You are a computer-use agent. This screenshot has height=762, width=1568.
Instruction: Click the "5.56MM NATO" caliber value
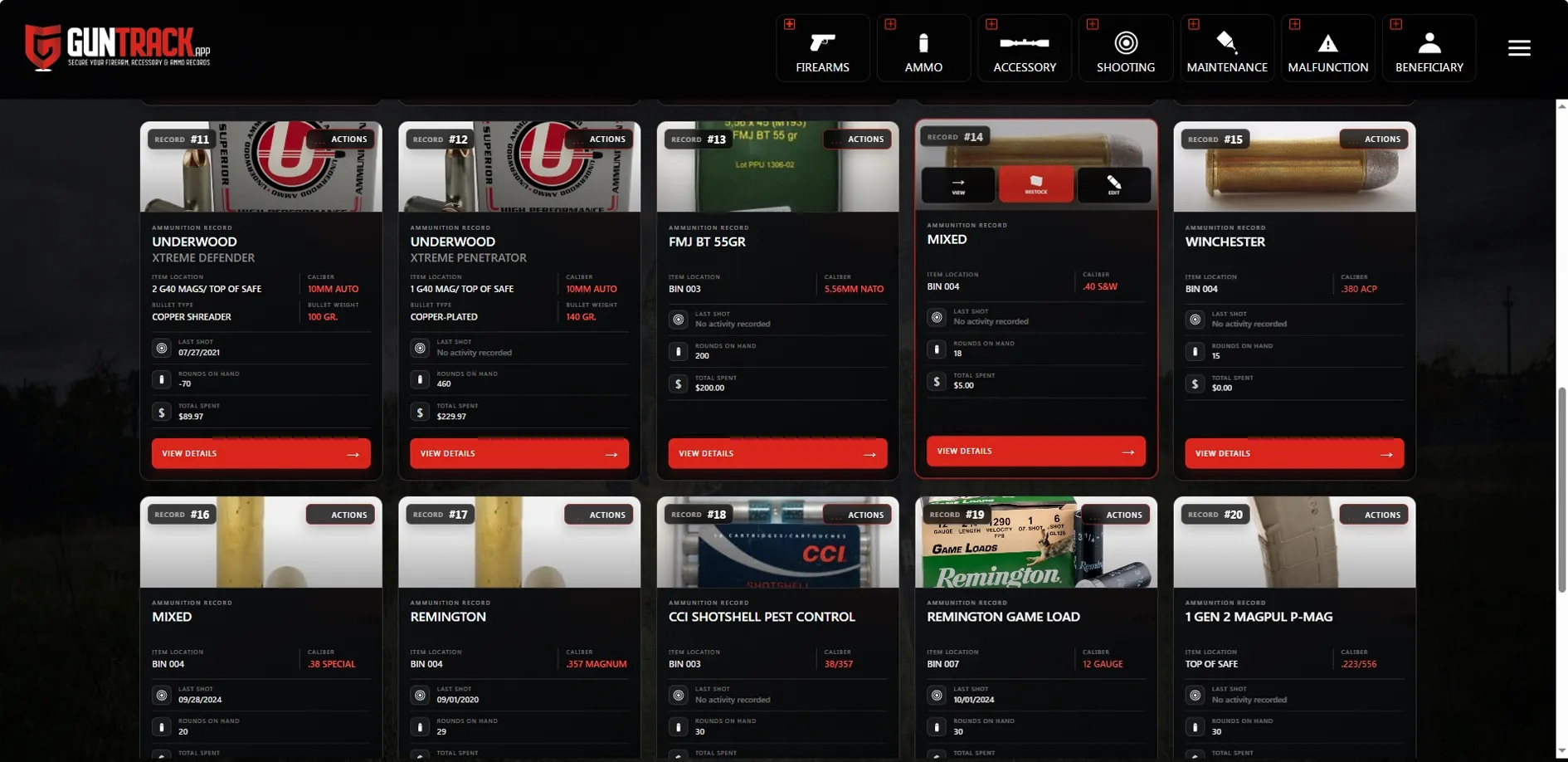(855, 289)
